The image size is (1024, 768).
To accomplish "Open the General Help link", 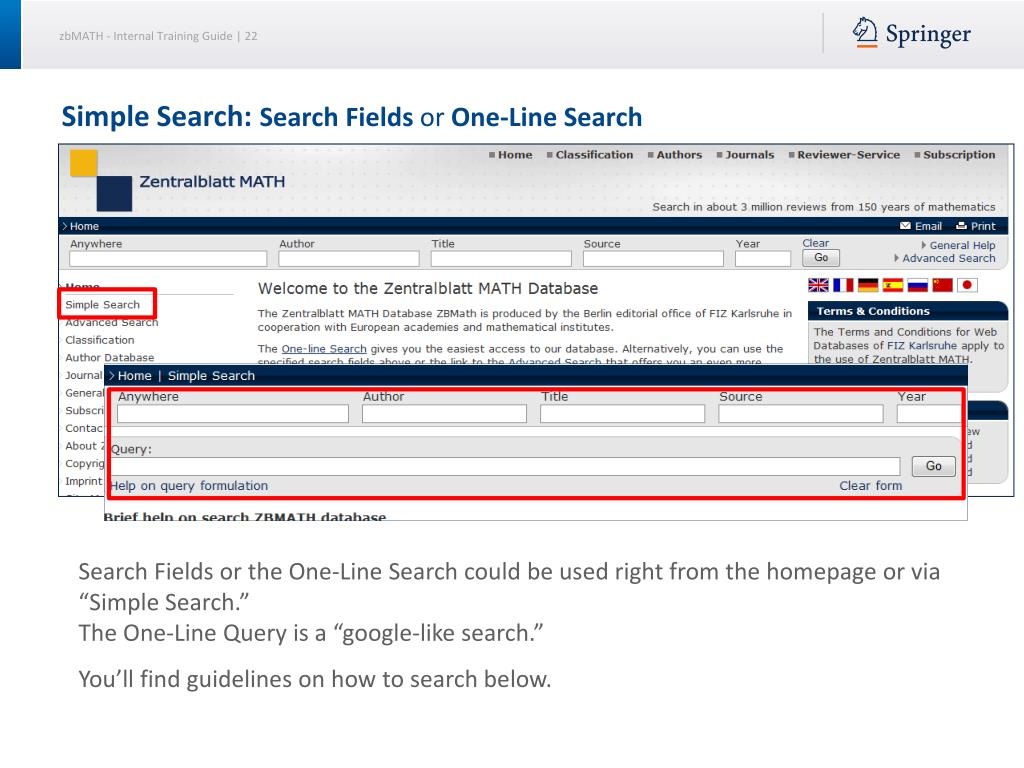I will (962, 246).
